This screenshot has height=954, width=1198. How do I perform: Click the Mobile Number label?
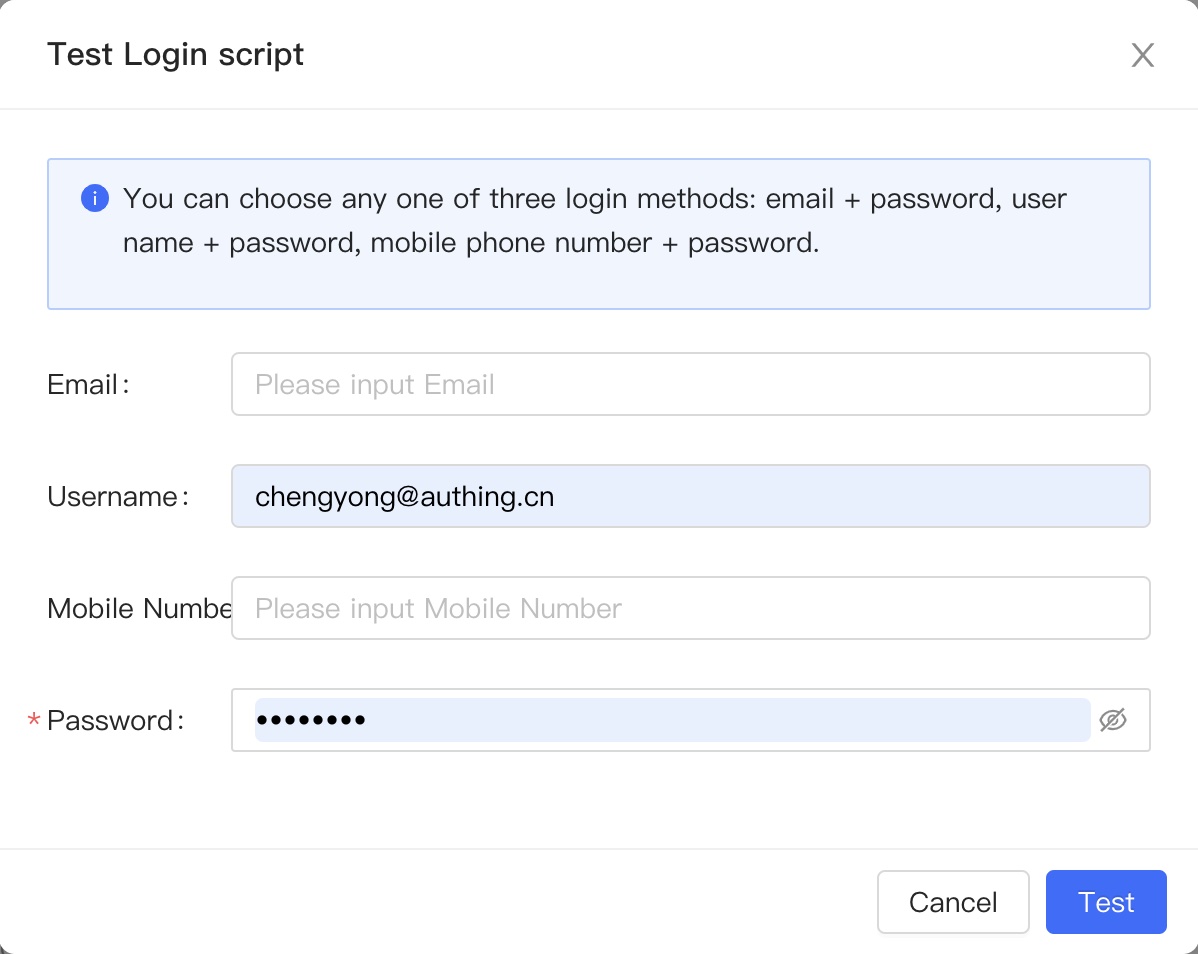coord(139,609)
